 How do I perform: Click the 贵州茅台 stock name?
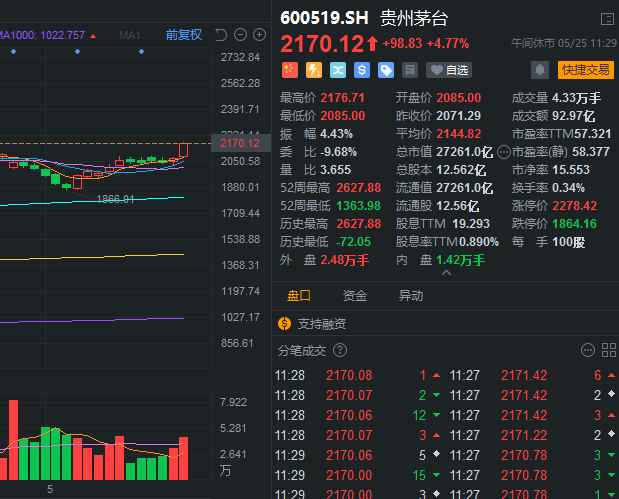coord(414,18)
